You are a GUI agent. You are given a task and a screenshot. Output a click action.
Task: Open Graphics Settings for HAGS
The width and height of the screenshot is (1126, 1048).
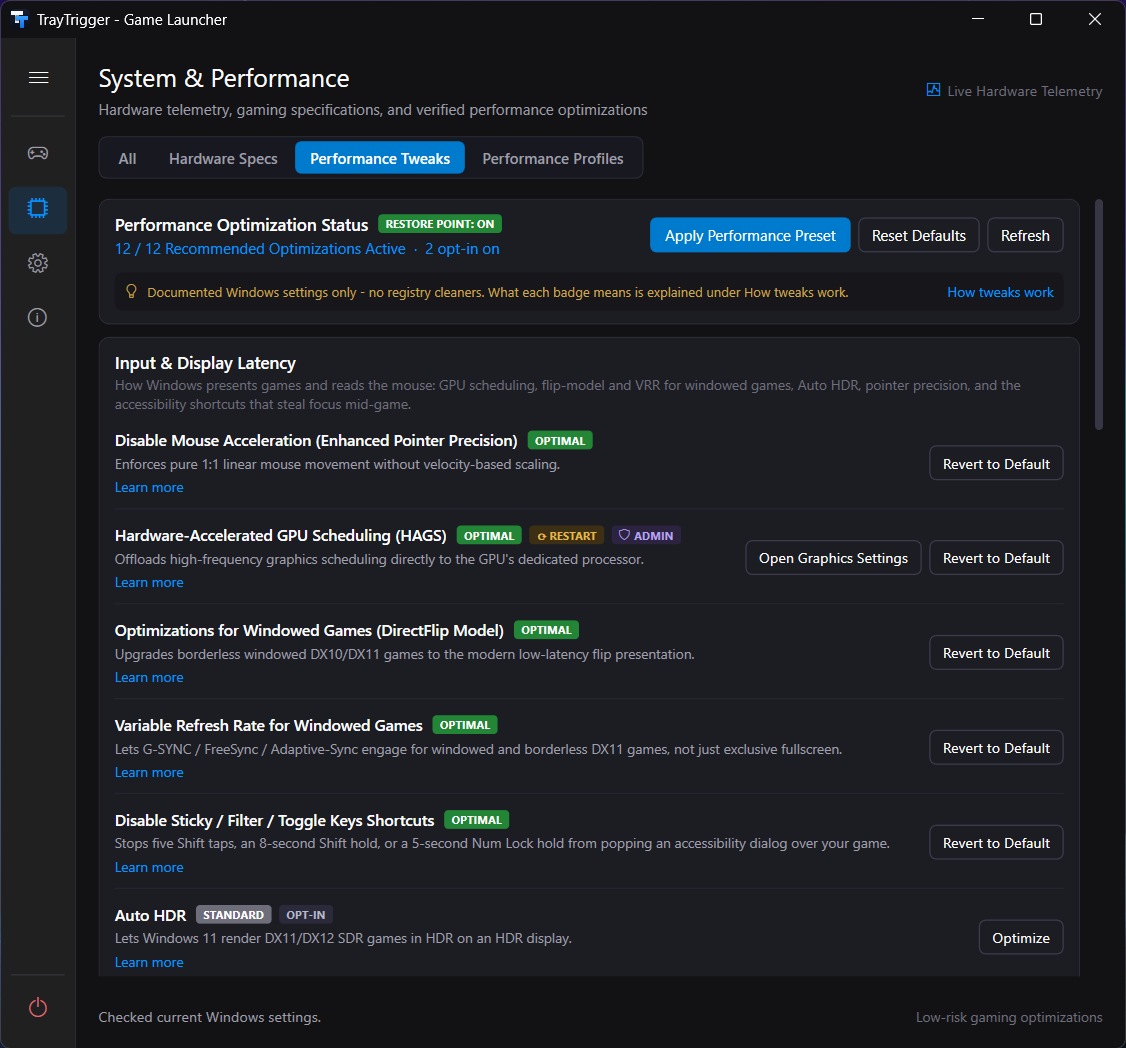(833, 558)
